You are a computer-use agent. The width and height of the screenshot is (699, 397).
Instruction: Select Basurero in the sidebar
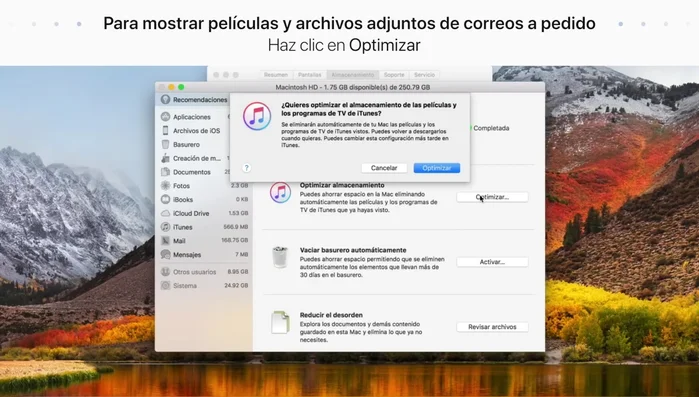(186, 144)
